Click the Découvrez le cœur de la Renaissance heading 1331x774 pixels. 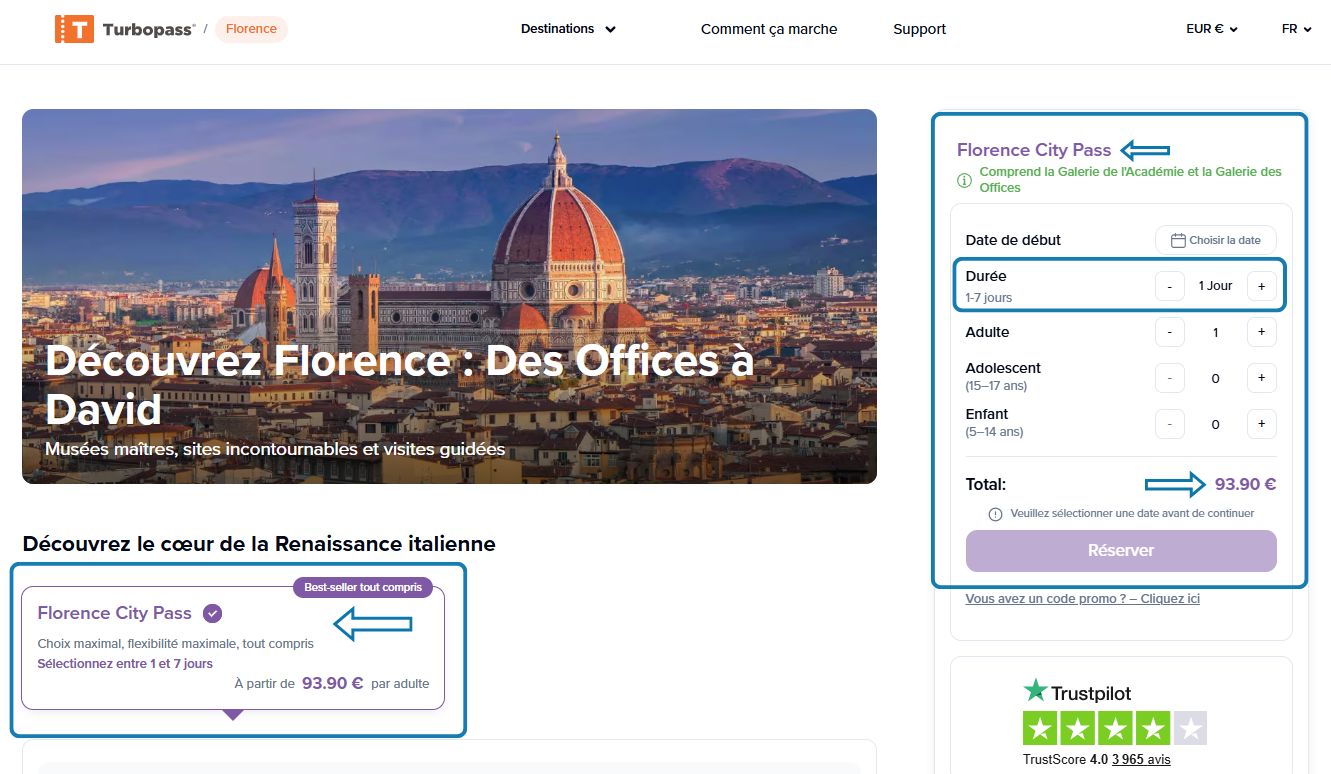pyautogui.click(x=259, y=544)
